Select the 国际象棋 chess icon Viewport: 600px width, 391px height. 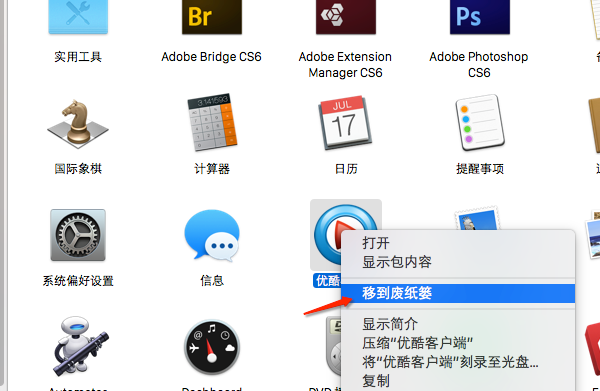coord(78,124)
